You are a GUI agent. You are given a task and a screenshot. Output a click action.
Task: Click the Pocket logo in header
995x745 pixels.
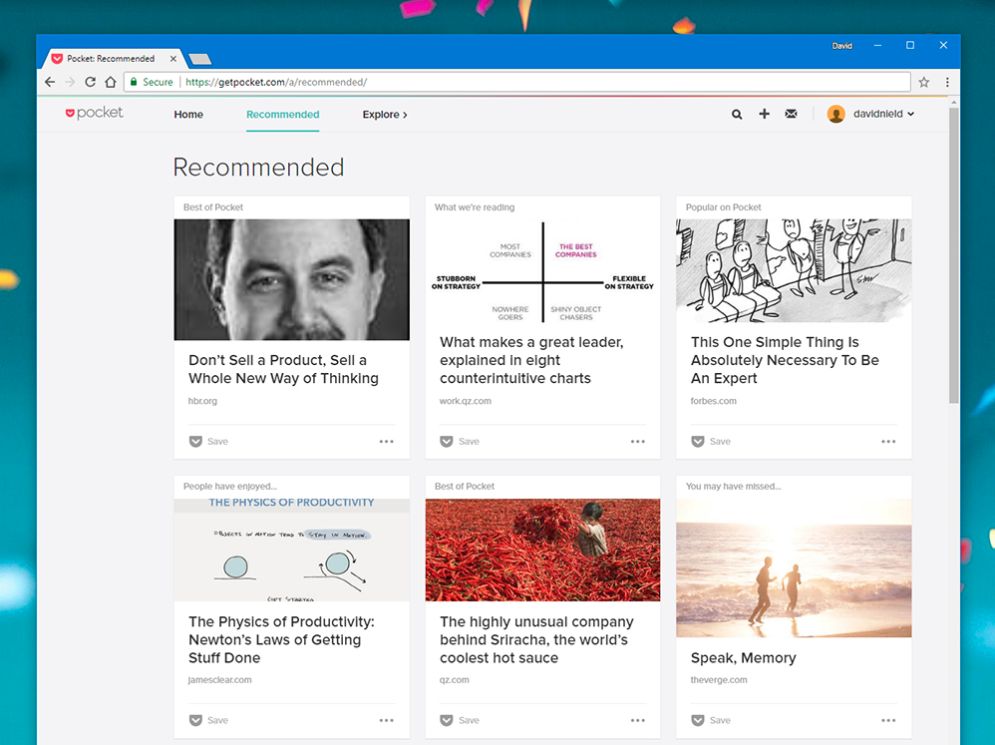click(x=95, y=114)
